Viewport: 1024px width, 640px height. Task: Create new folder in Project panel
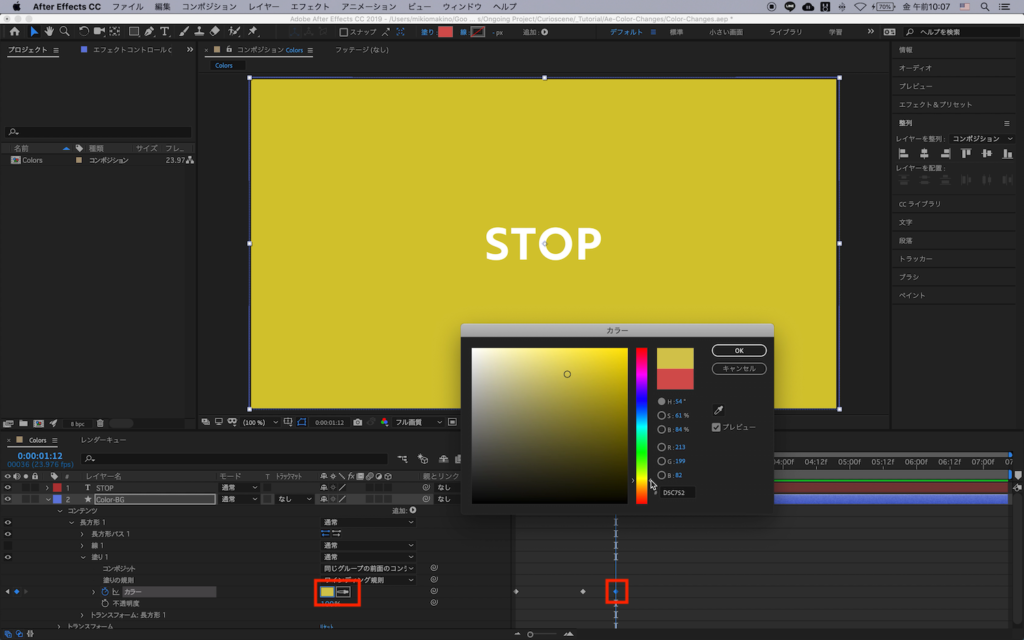24,423
